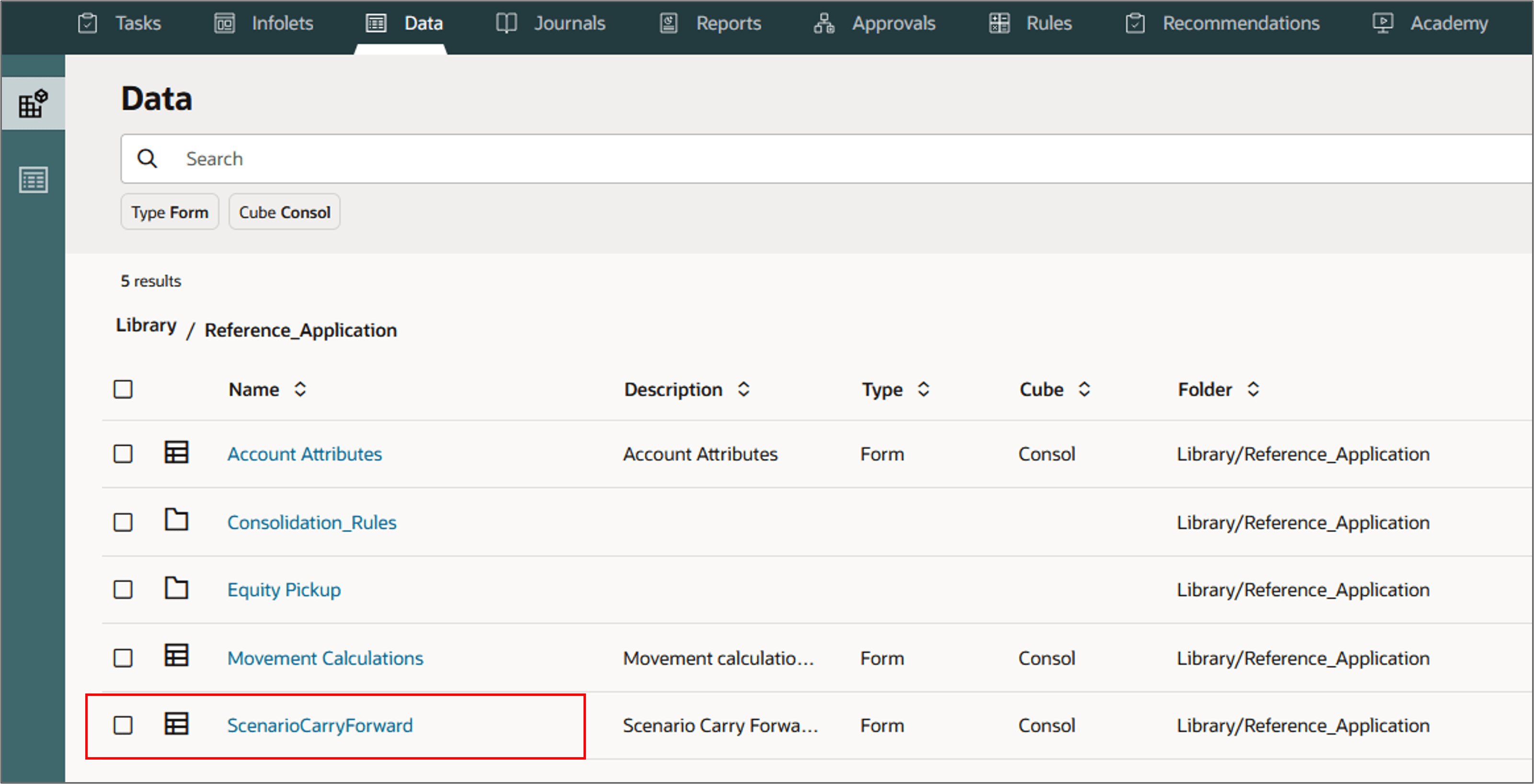Open the Movement Calculations form link
Image resolution: width=1534 pixels, height=784 pixels.
click(x=325, y=658)
